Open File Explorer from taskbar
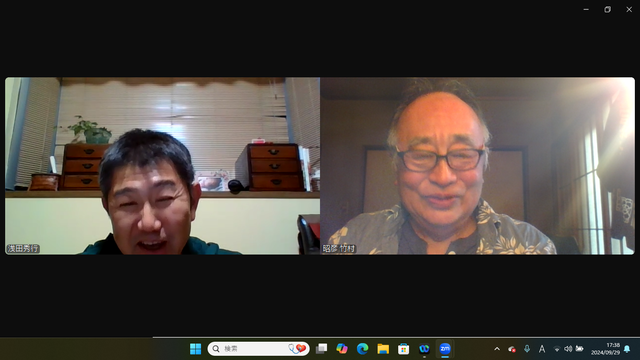This screenshot has width=640, height=360. 383,349
